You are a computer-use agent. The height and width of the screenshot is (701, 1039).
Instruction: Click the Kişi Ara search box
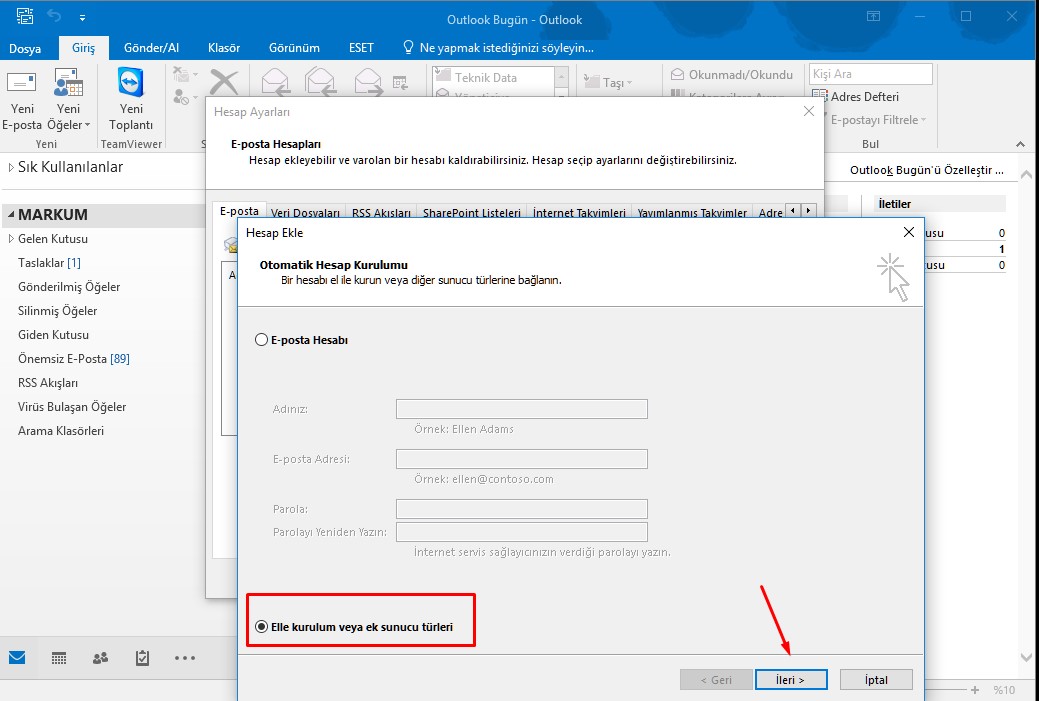click(x=871, y=74)
